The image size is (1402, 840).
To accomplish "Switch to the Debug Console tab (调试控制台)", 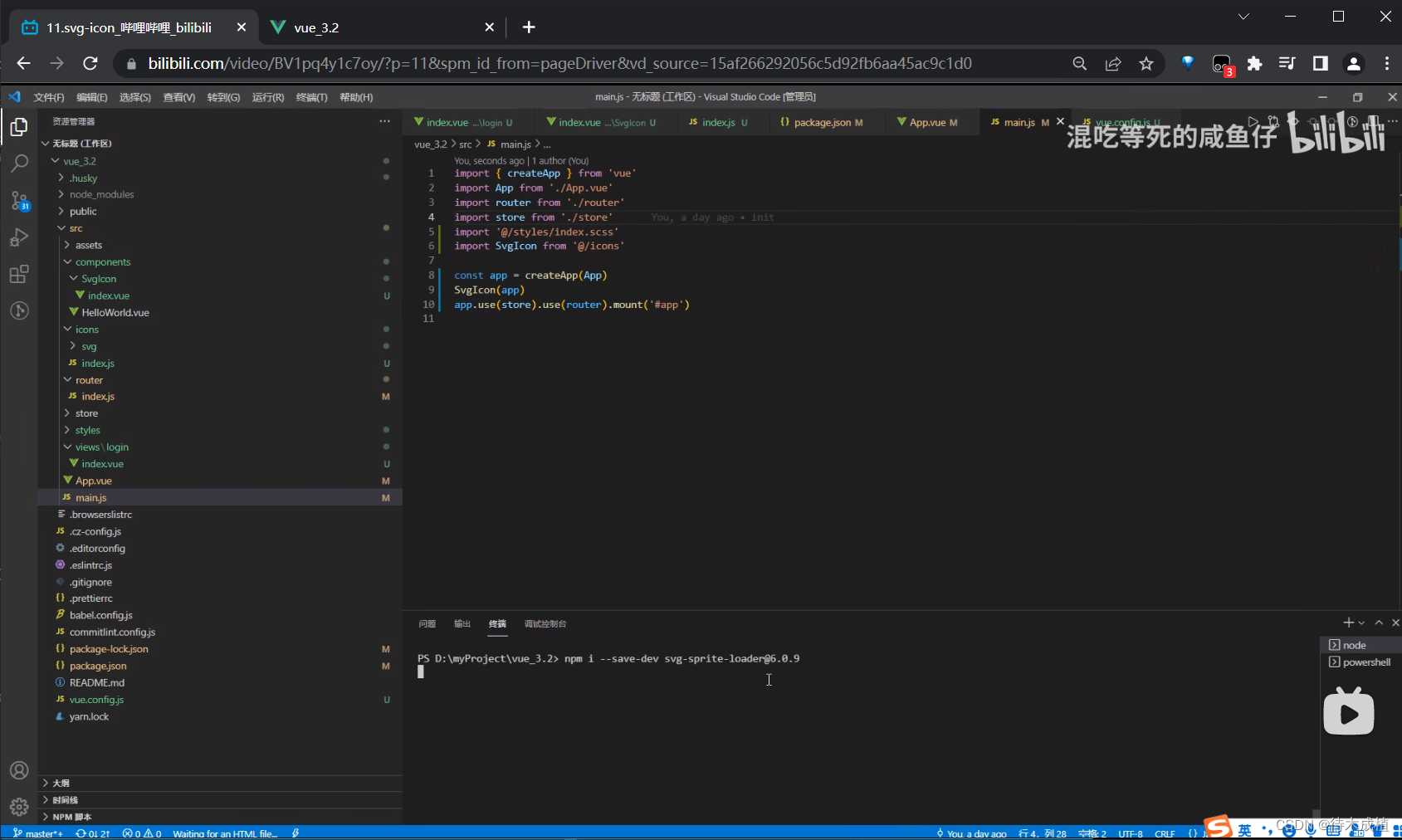I will click(x=545, y=623).
